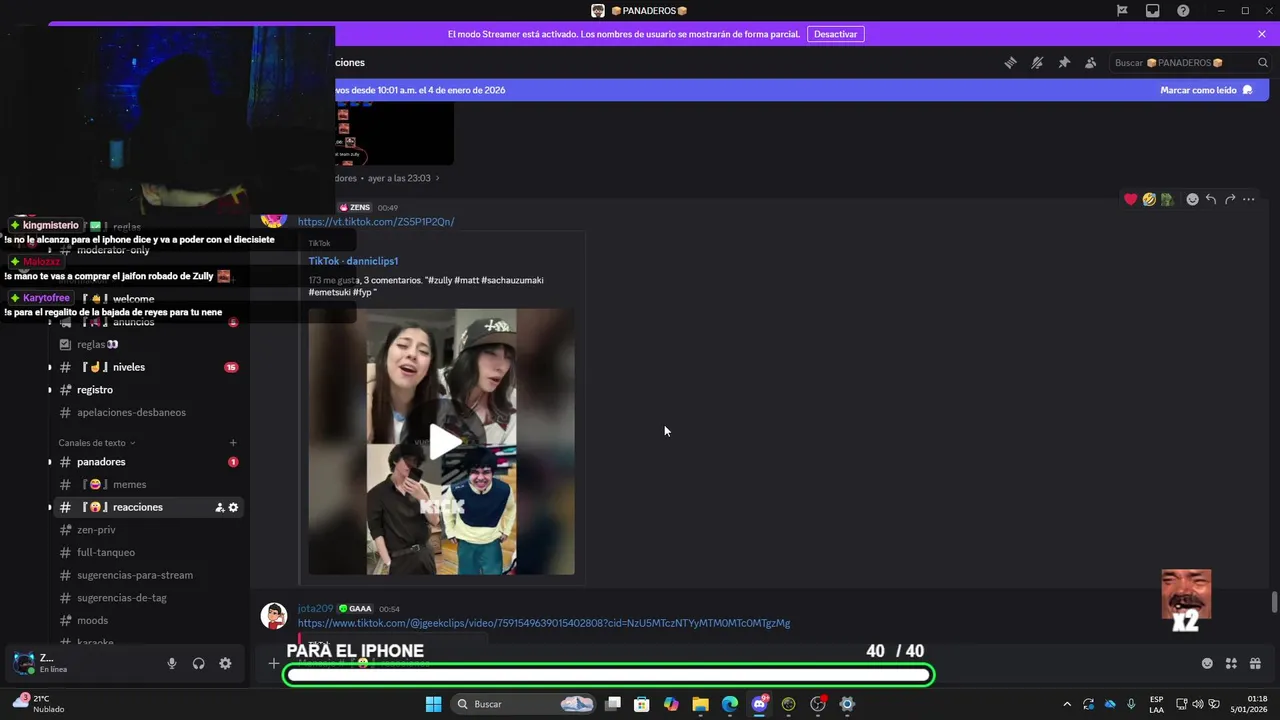Click the chat scrollbar thumb
The height and width of the screenshot is (720, 1280).
coord(1274,602)
